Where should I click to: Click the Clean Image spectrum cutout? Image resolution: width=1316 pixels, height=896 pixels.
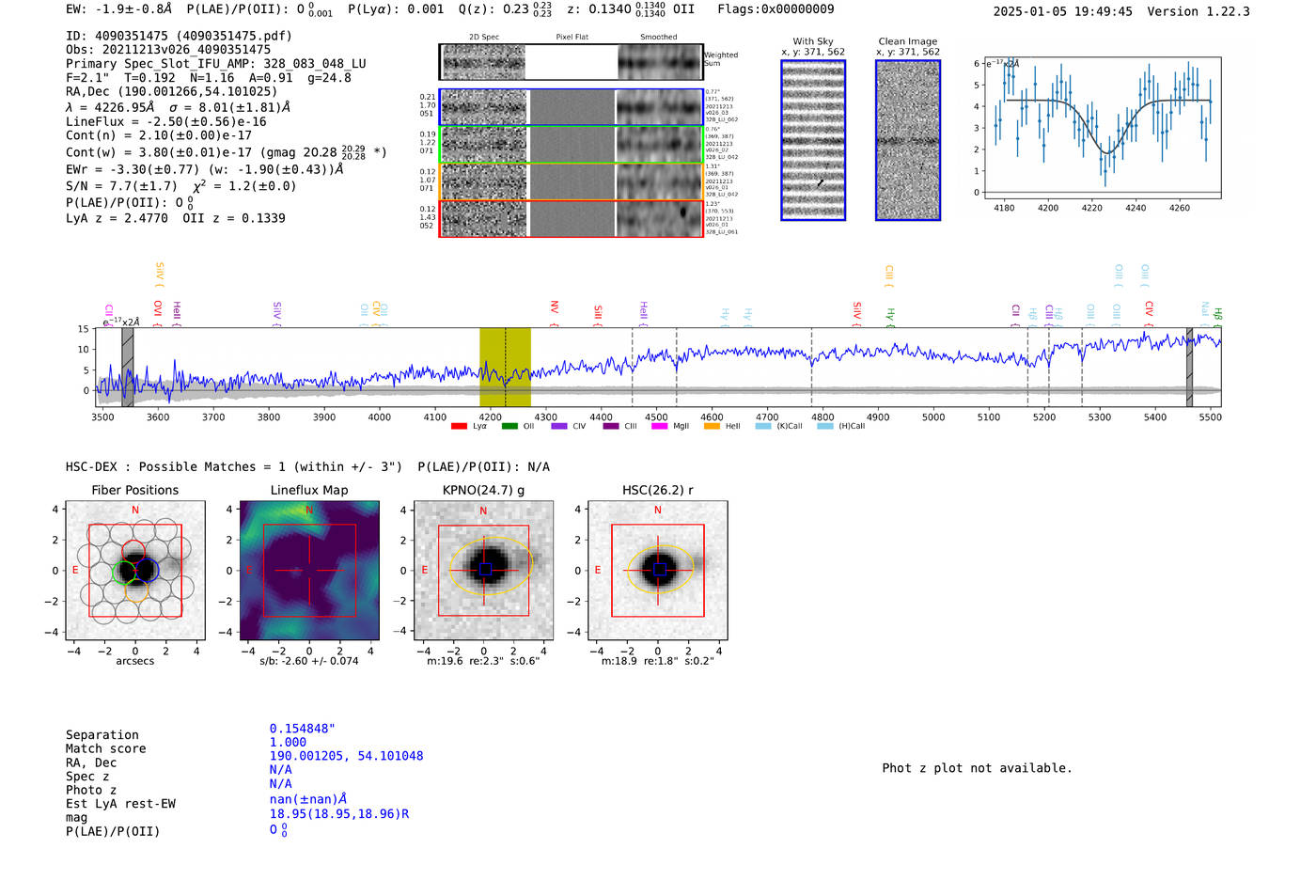coord(908,140)
